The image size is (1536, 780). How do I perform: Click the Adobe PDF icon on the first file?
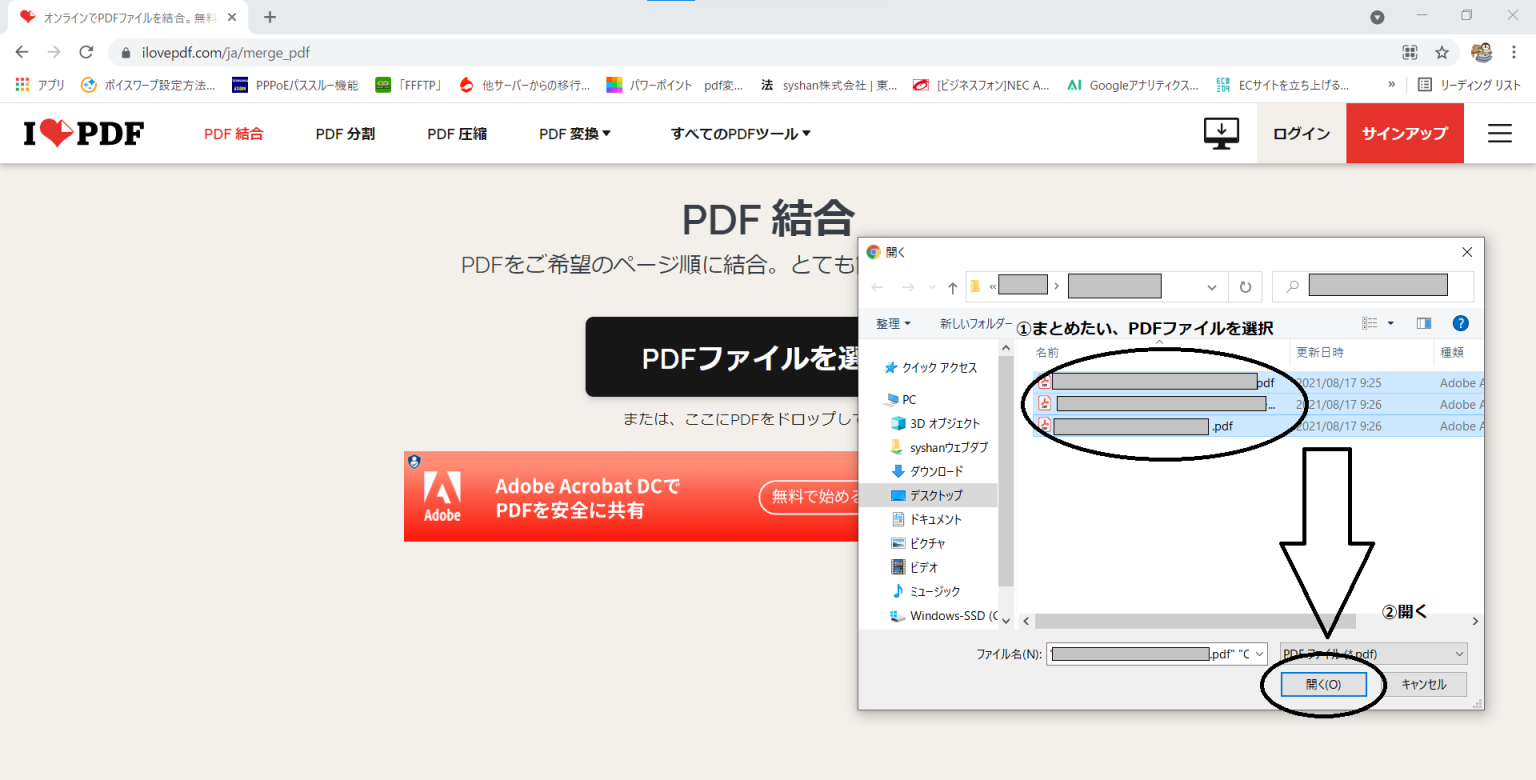pos(1043,382)
